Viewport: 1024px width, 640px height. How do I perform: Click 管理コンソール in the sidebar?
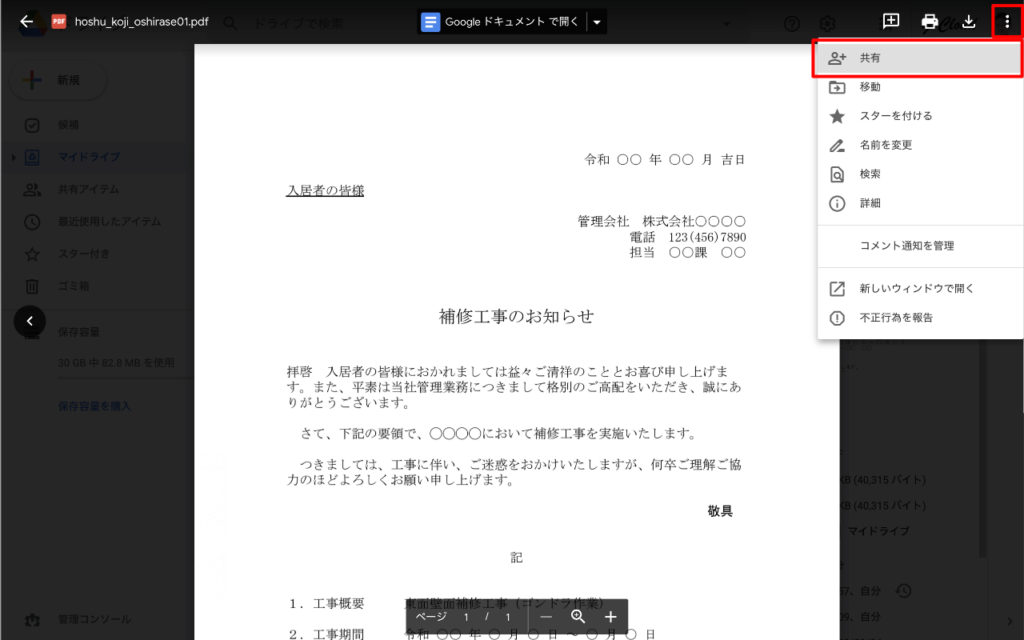tap(95, 619)
